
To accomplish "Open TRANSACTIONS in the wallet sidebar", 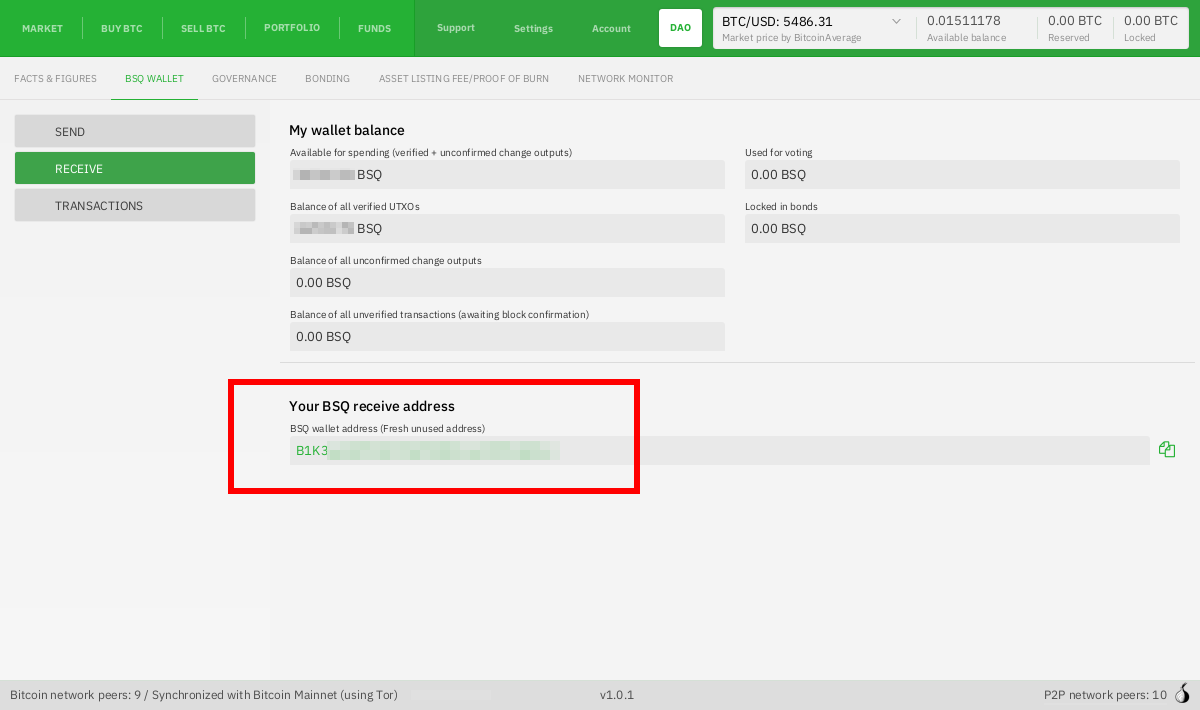I will (135, 206).
